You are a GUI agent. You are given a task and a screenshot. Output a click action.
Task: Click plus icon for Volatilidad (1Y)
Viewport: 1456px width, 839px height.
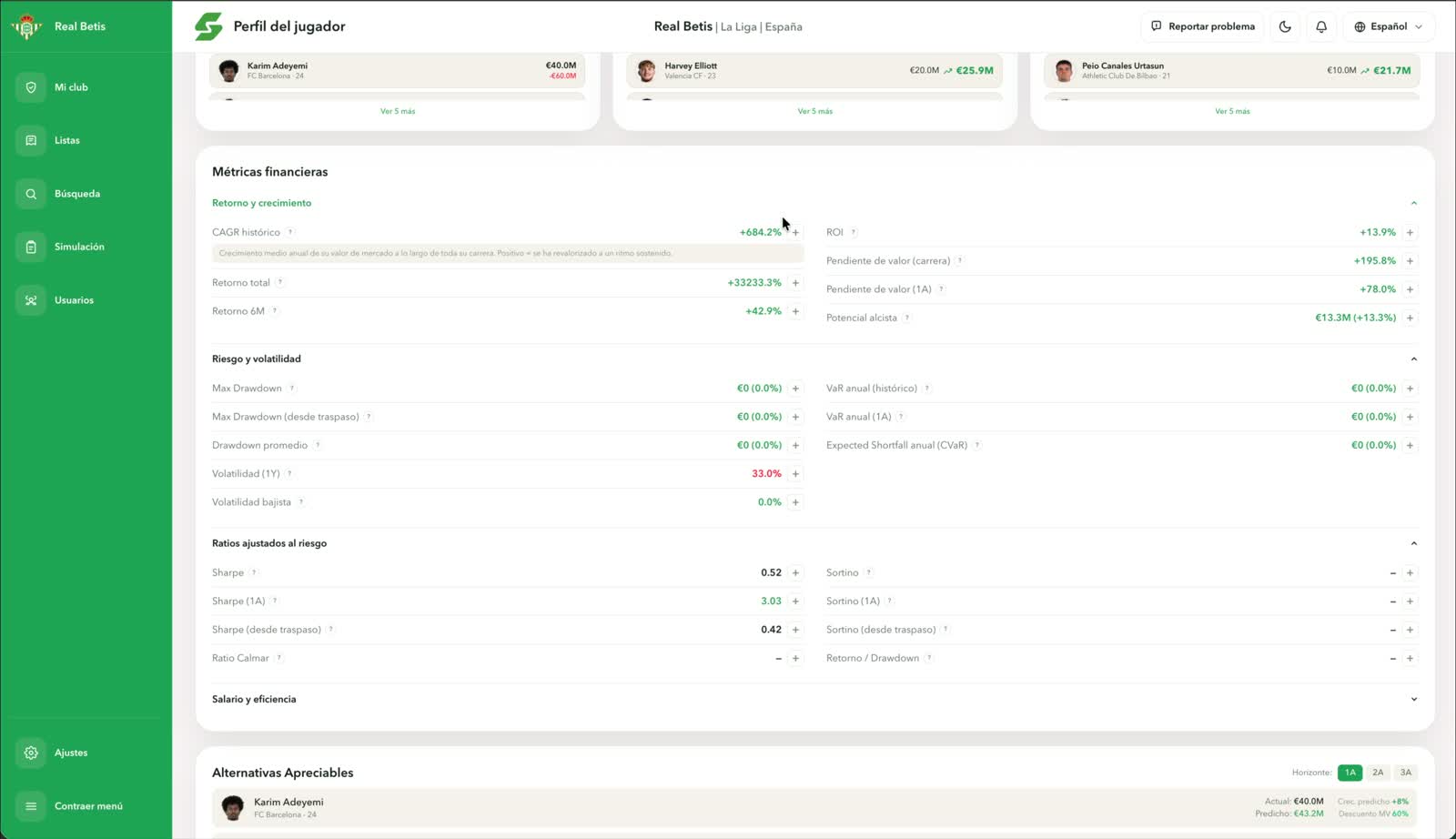click(x=795, y=474)
